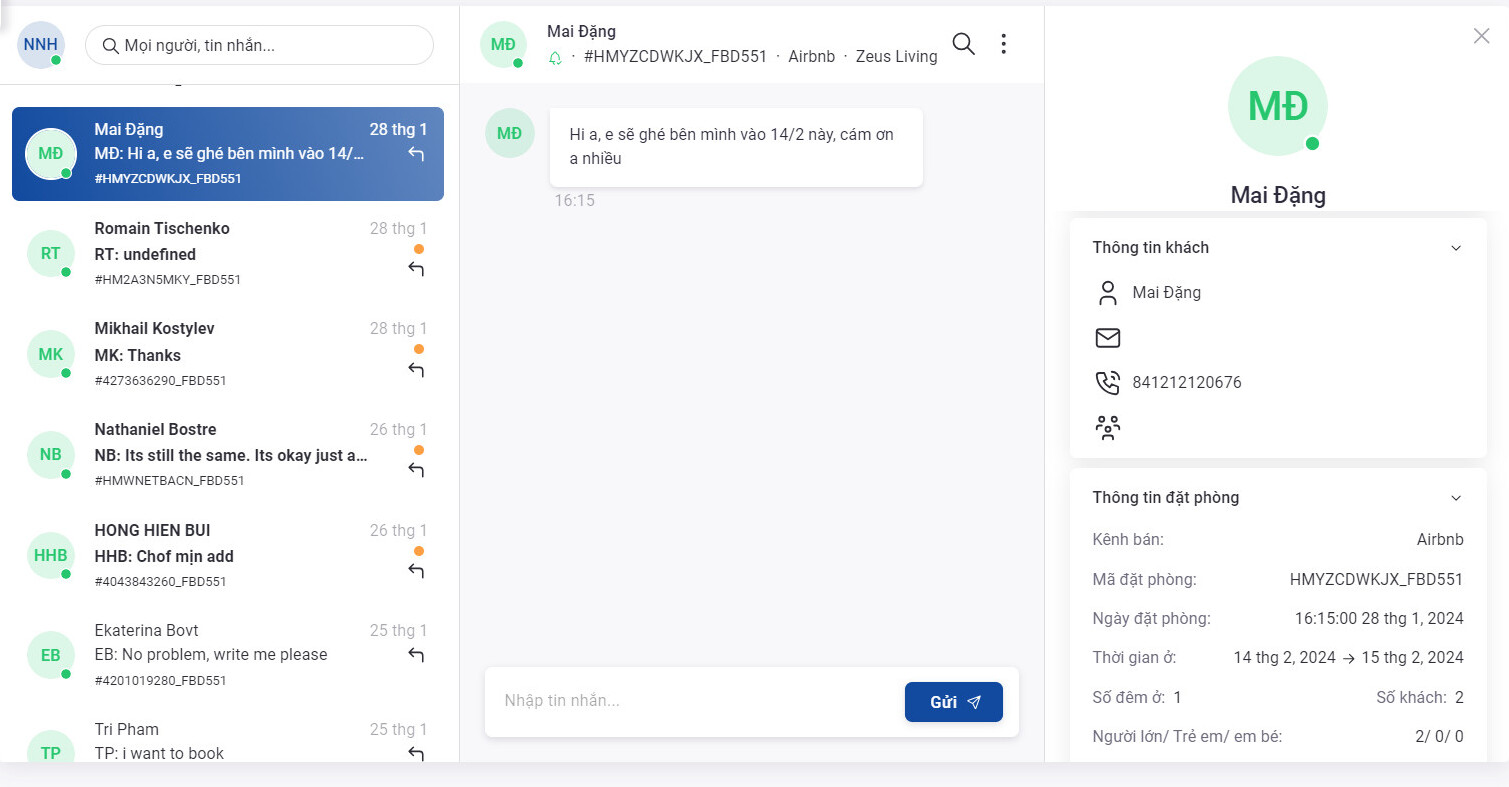Click the envelope email icon
The image size is (1509, 787).
coord(1107,338)
